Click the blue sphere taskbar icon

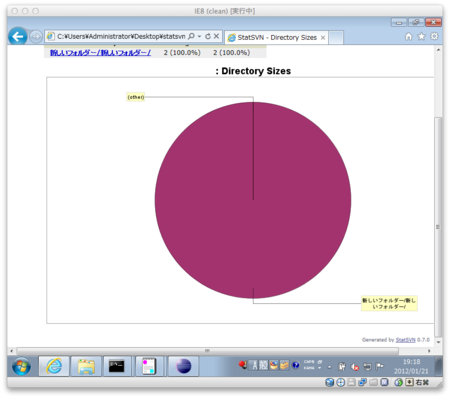point(183,366)
